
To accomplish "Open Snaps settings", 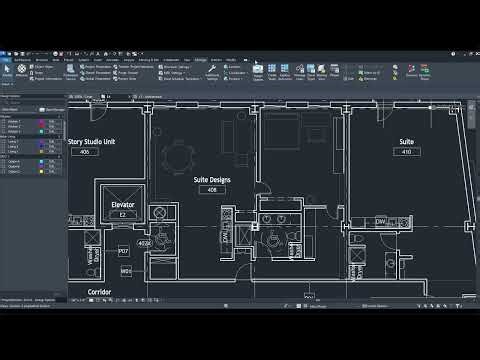I will pos(37,73).
